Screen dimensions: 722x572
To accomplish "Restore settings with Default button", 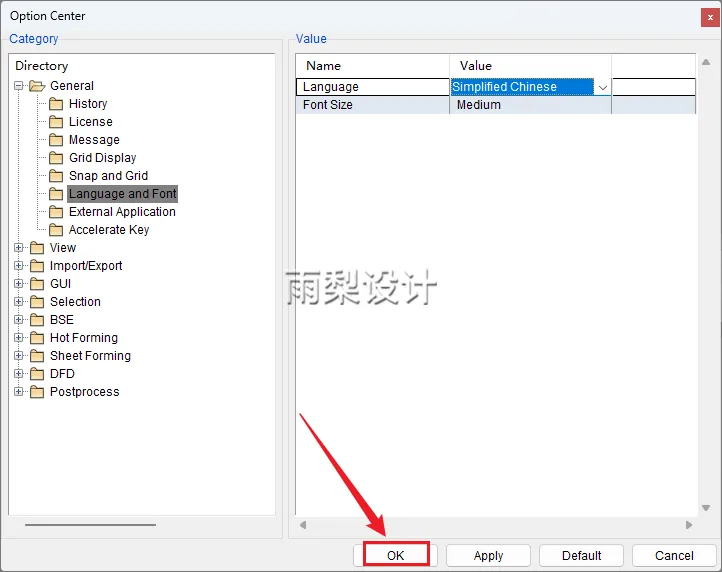I will point(582,555).
